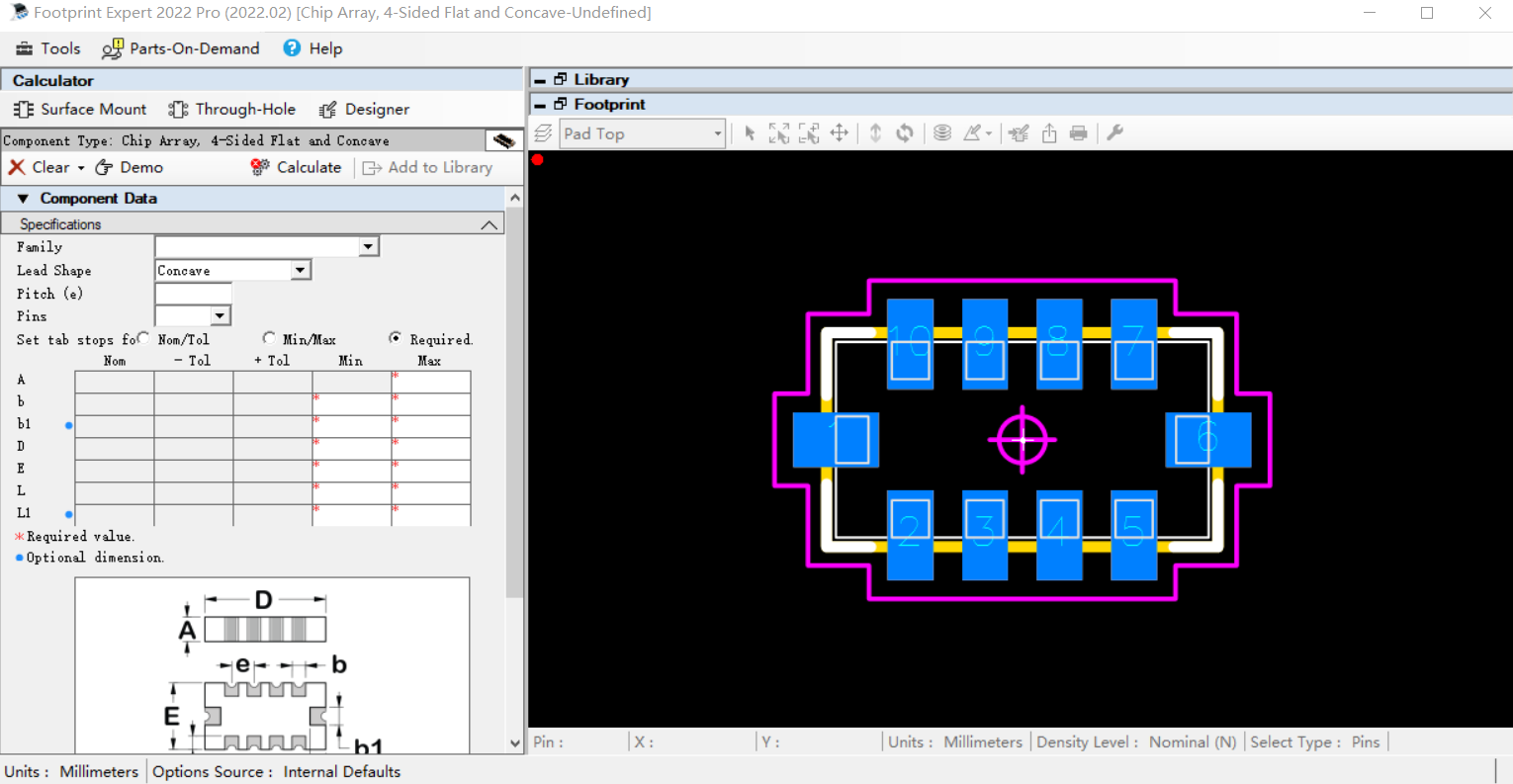The height and width of the screenshot is (784, 1513).
Task: Open footprint settings via wrench icon
Action: tap(1114, 131)
